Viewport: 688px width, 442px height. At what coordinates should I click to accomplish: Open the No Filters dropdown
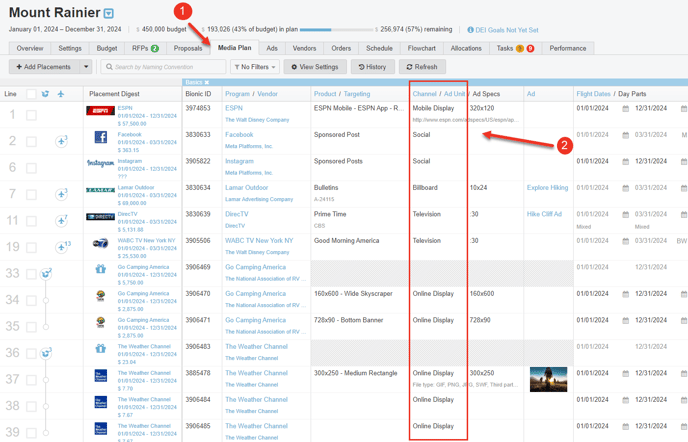[255, 67]
